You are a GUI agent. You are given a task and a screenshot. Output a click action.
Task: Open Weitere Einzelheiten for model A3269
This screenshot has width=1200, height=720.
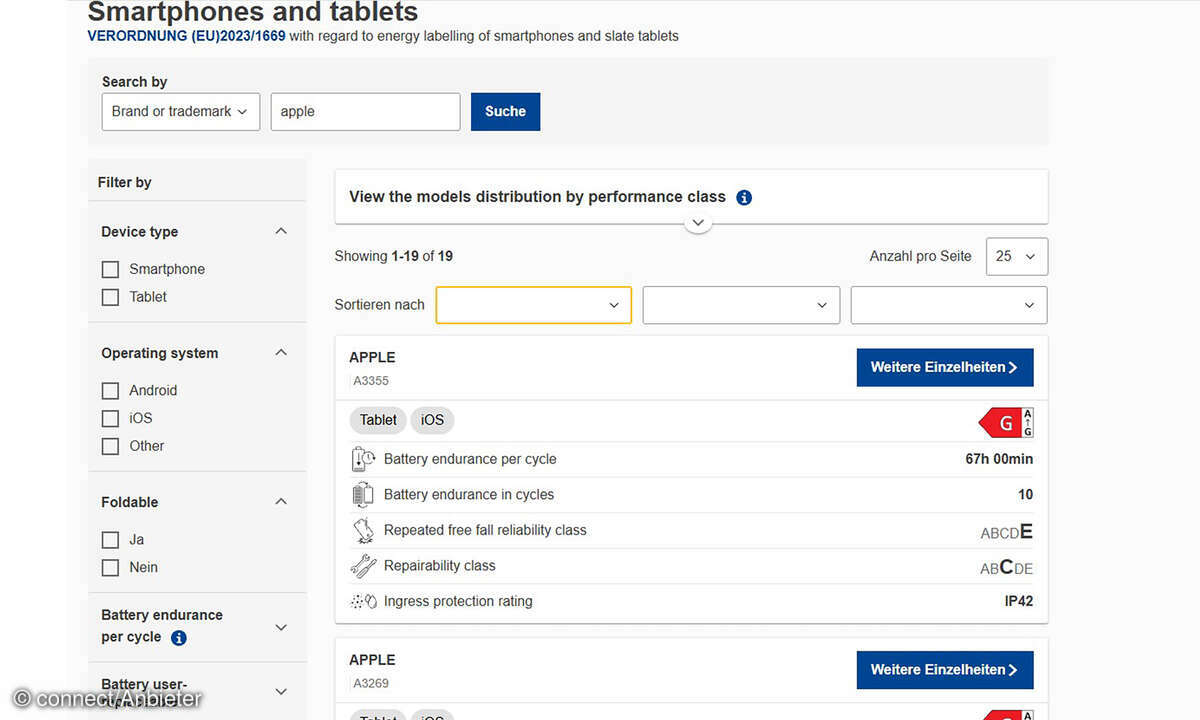(x=945, y=670)
